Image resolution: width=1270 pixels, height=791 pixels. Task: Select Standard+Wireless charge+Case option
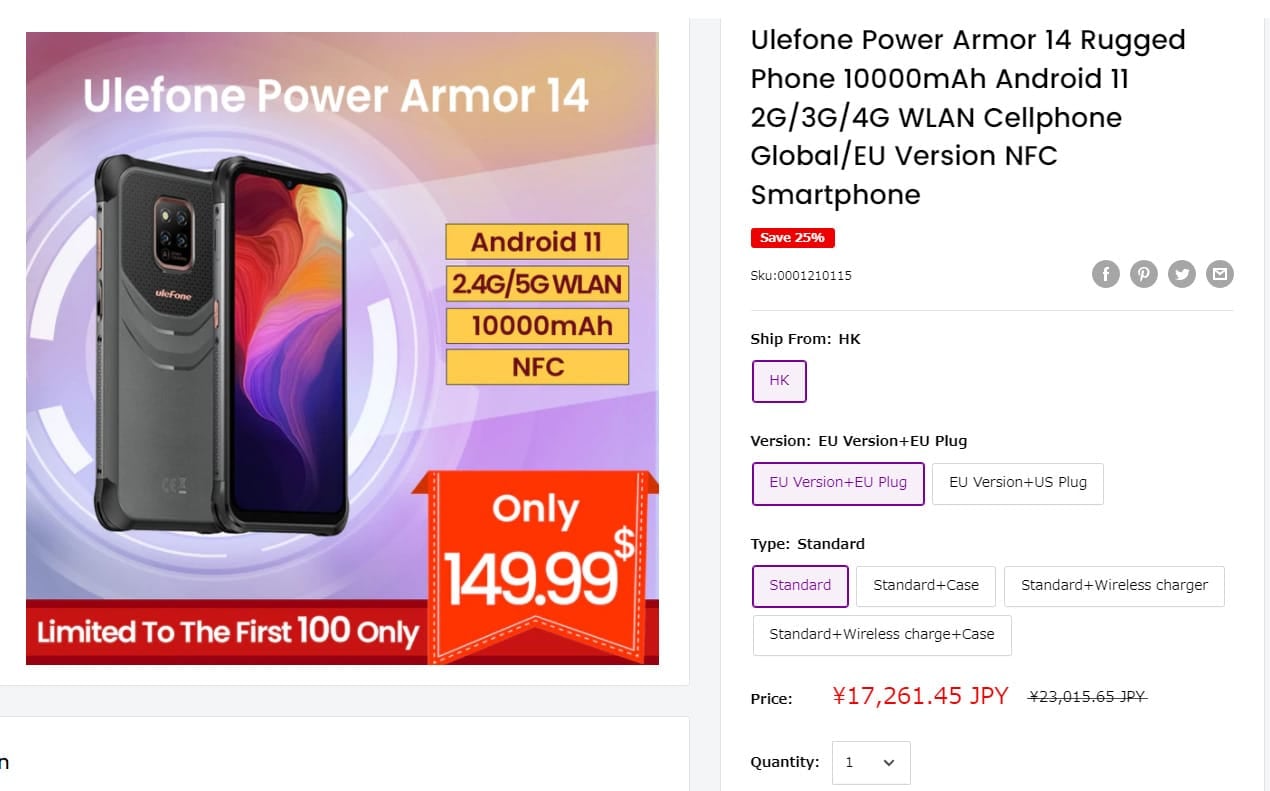(x=882, y=635)
